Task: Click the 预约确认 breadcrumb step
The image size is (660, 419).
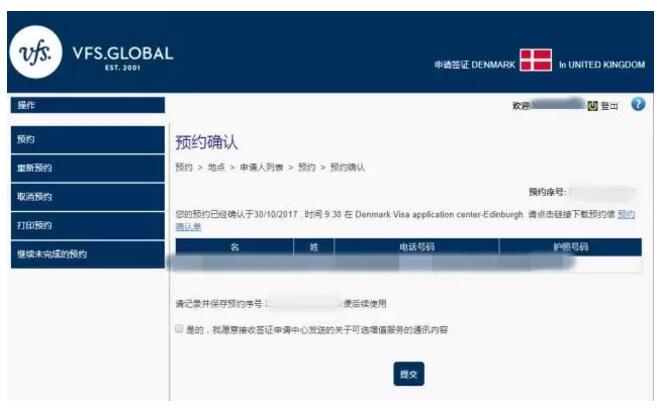Action: click(347, 167)
